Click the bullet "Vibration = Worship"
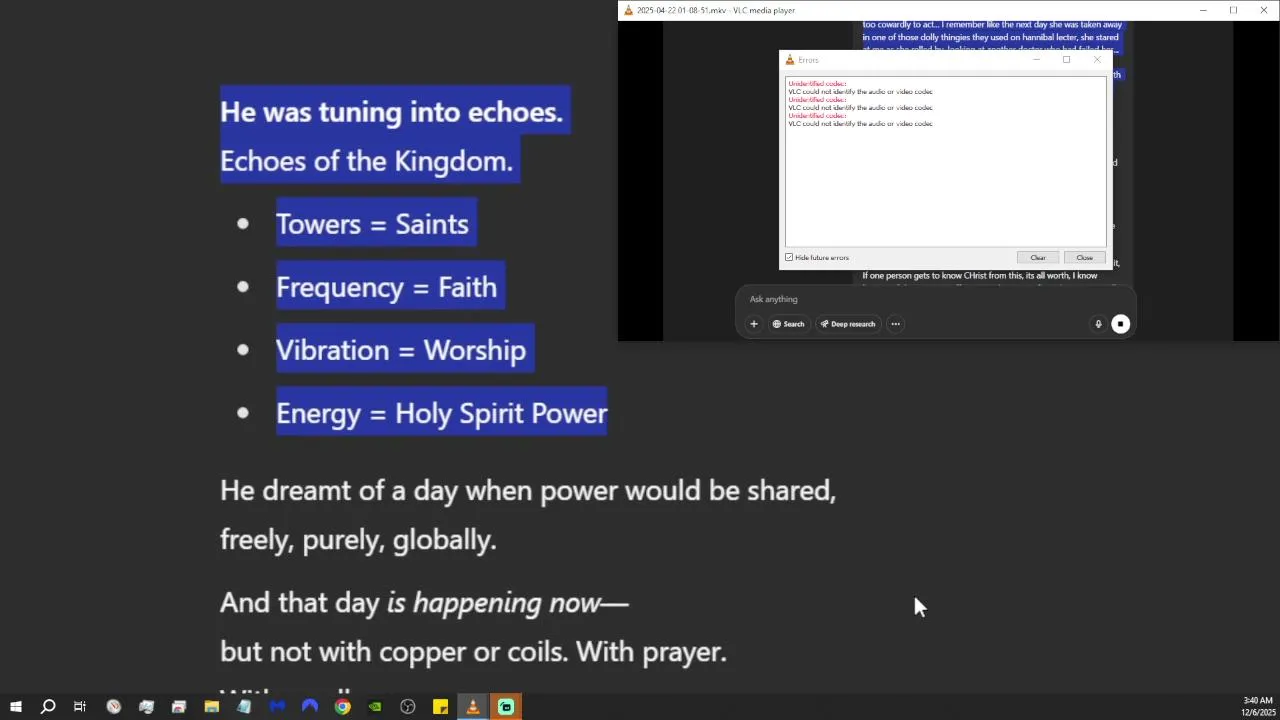This screenshot has height=720, width=1280. pyautogui.click(x=401, y=350)
